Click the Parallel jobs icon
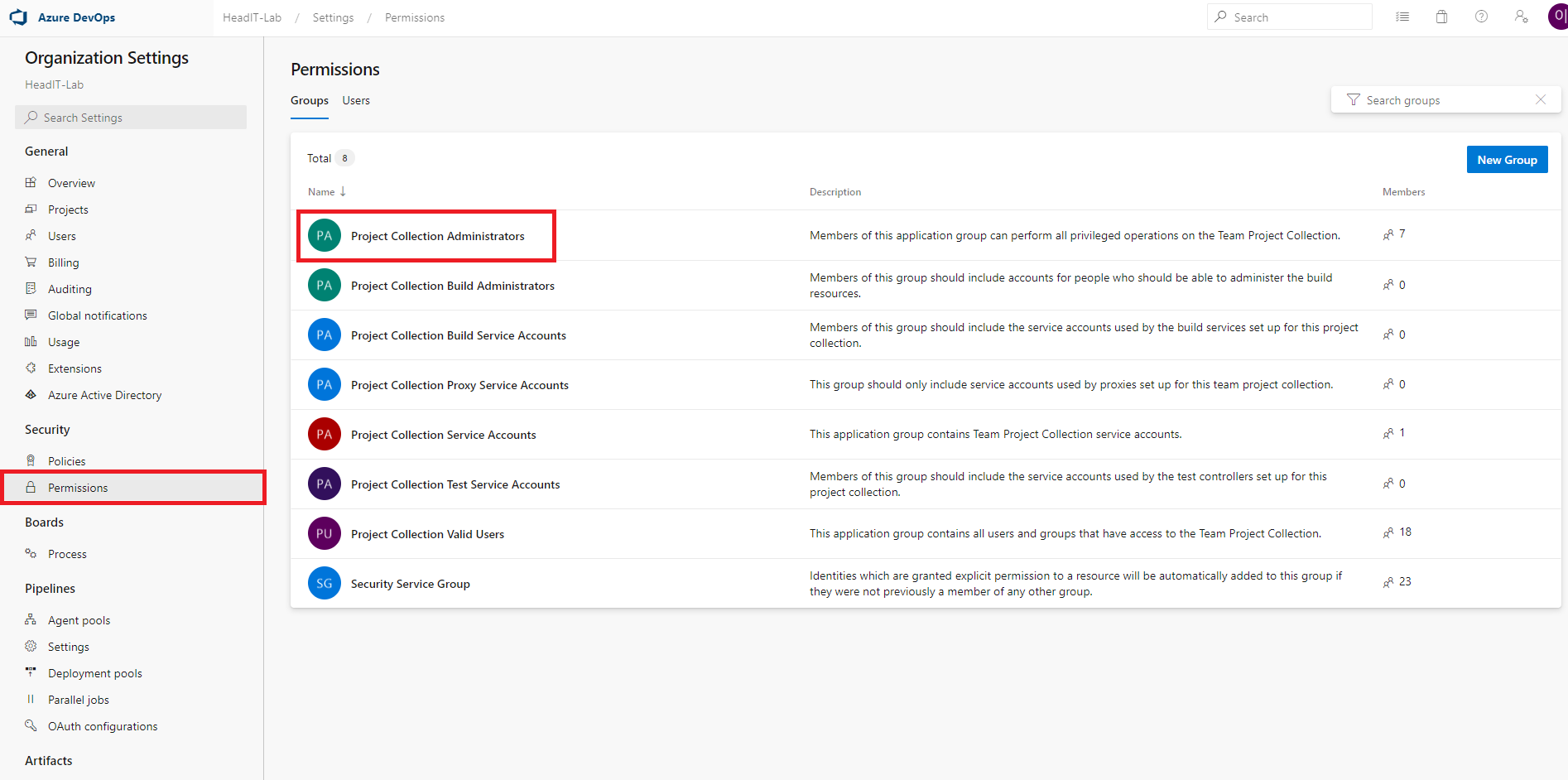The image size is (1568, 780). click(31, 699)
